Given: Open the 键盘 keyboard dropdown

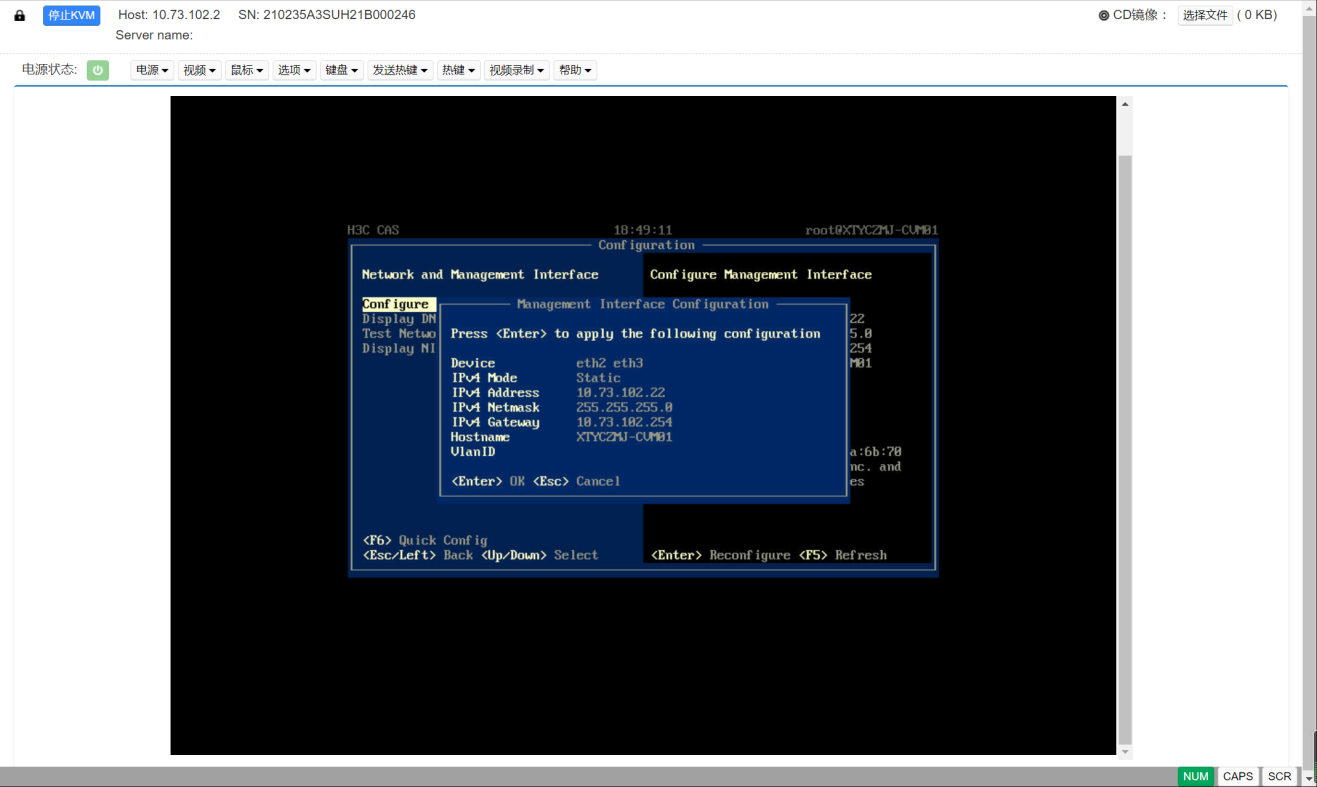Looking at the screenshot, I should coord(342,70).
